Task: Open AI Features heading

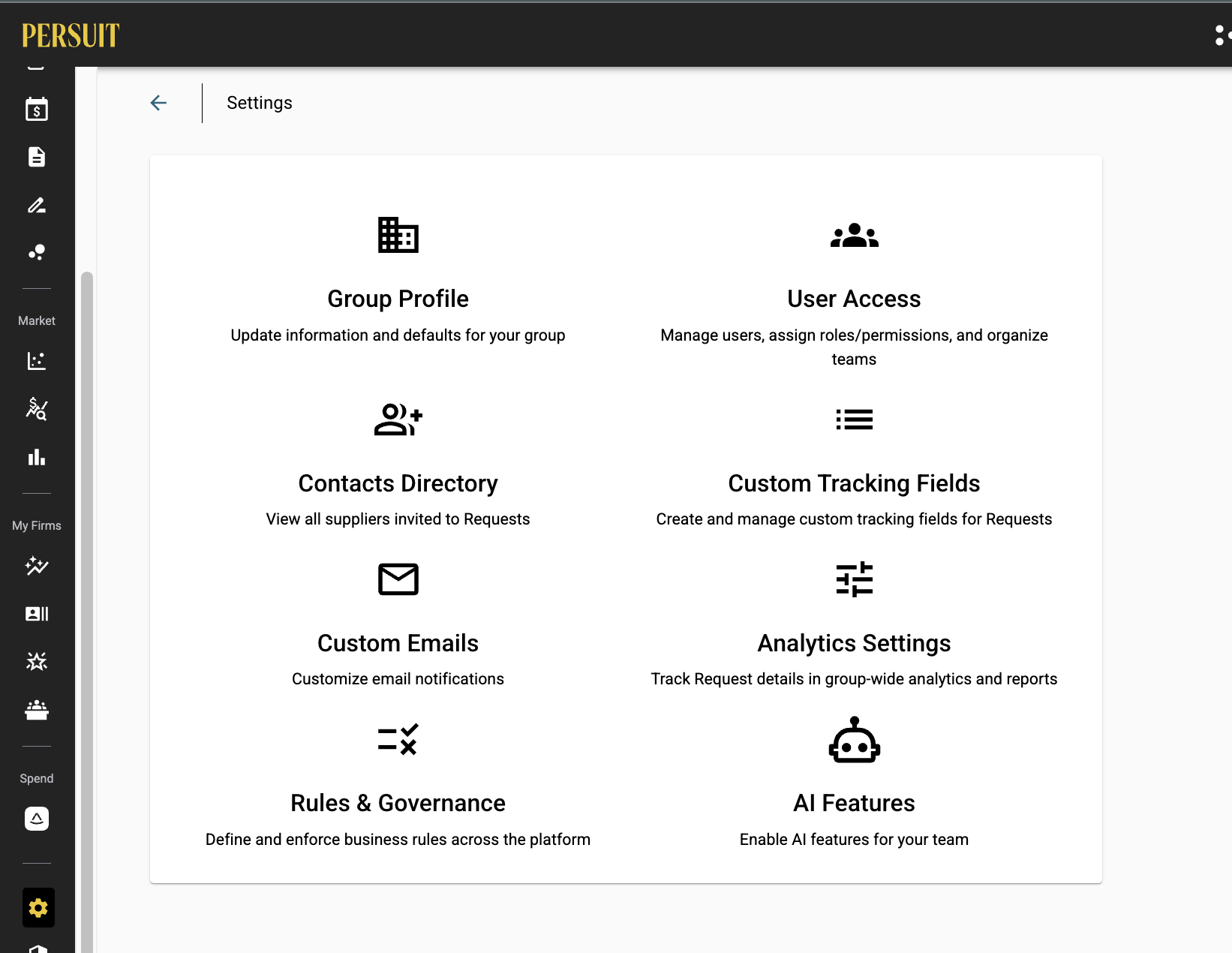Action: point(855,803)
